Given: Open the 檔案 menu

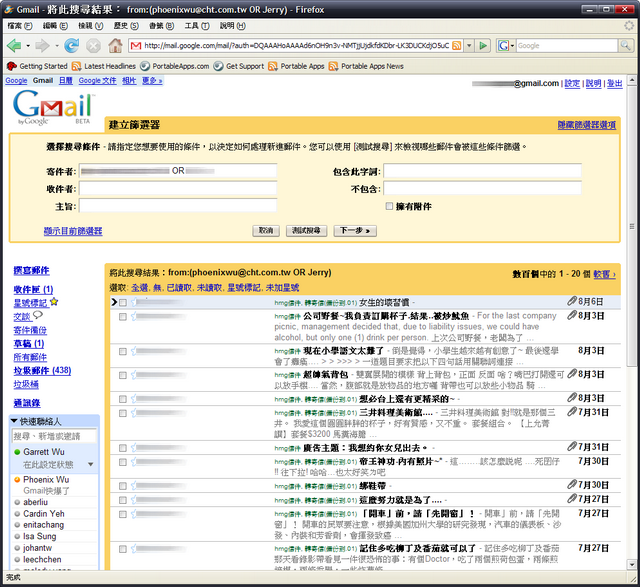Looking at the screenshot, I should pyautogui.click(x=20, y=26).
